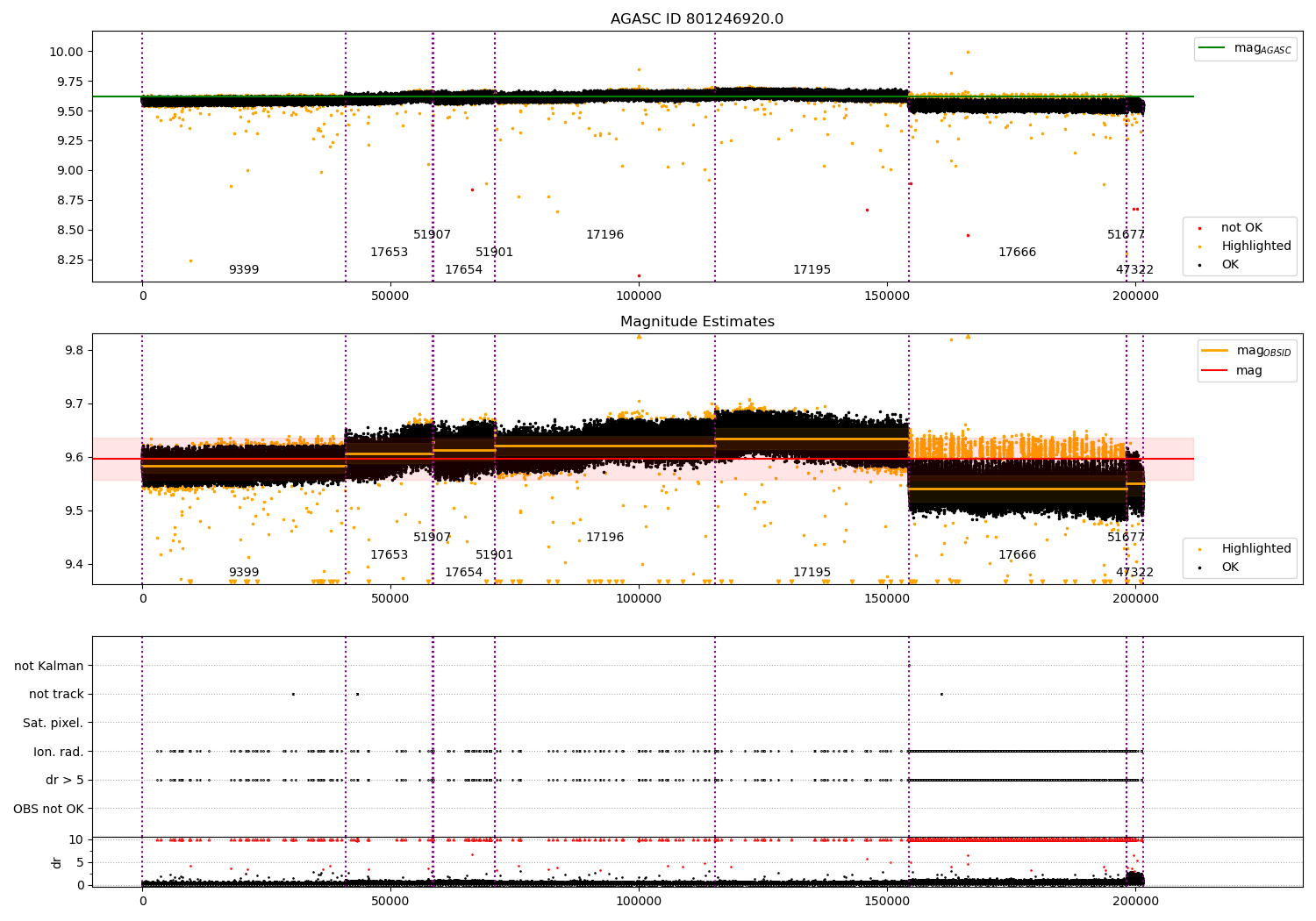Click the 'Magnitude Estimates' title
The image size is (1316, 921).
click(x=697, y=322)
